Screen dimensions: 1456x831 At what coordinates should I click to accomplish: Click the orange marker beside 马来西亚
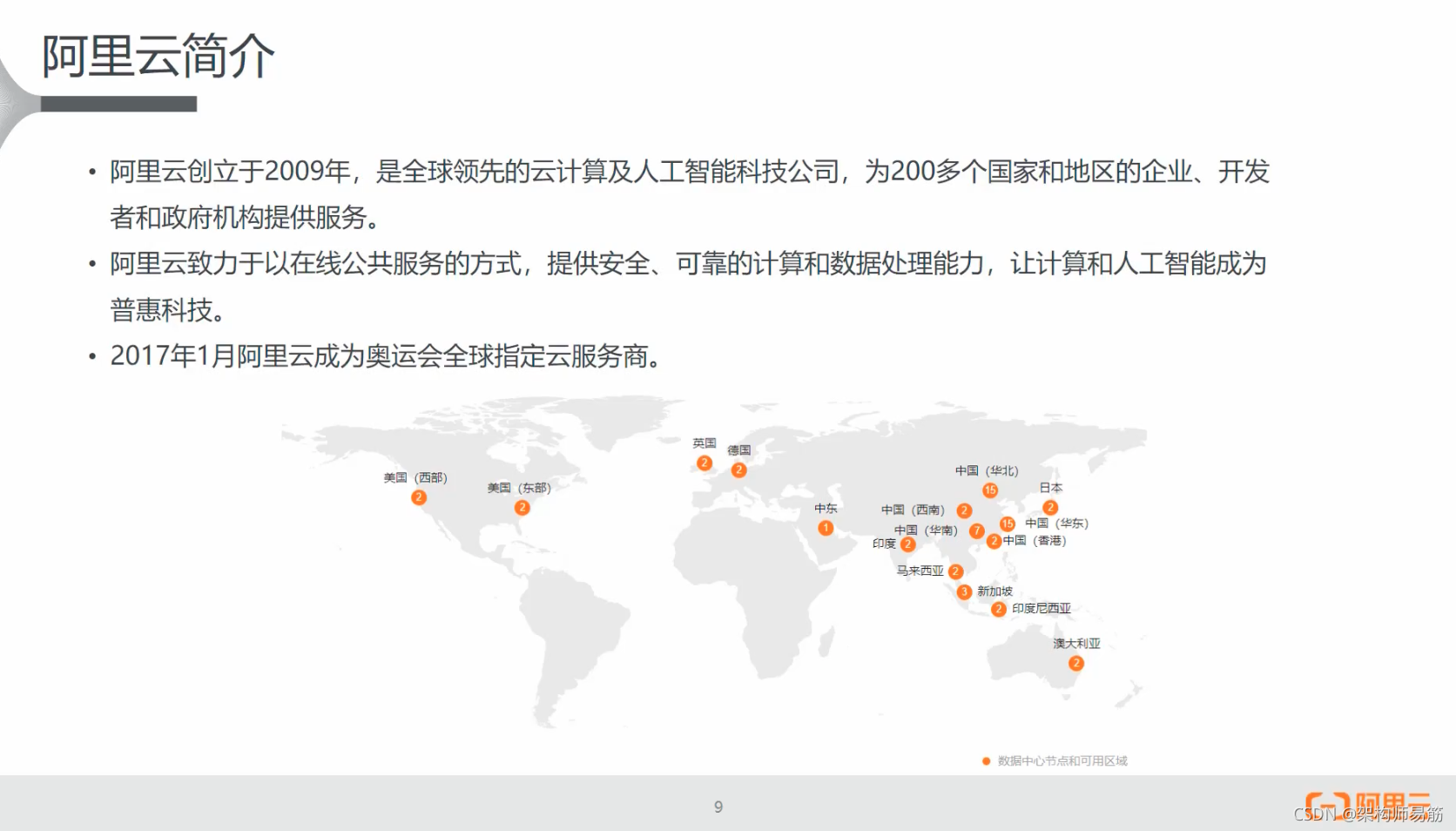(955, 571)
